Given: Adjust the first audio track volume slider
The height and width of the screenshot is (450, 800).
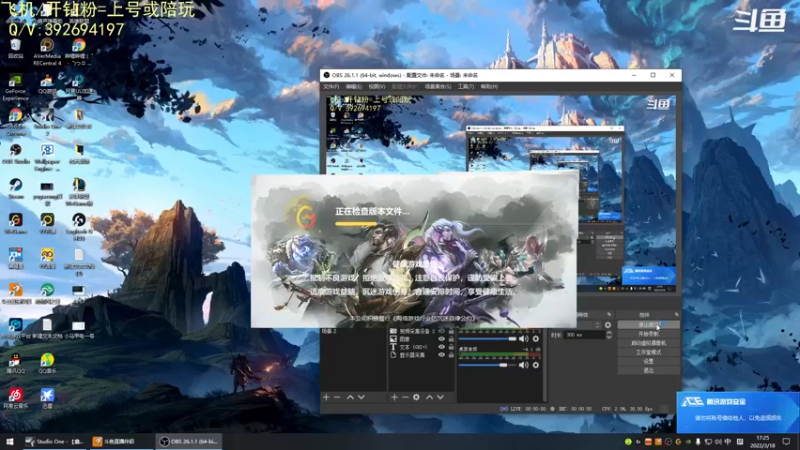Looking at the screenshot, I should (487, 339).
